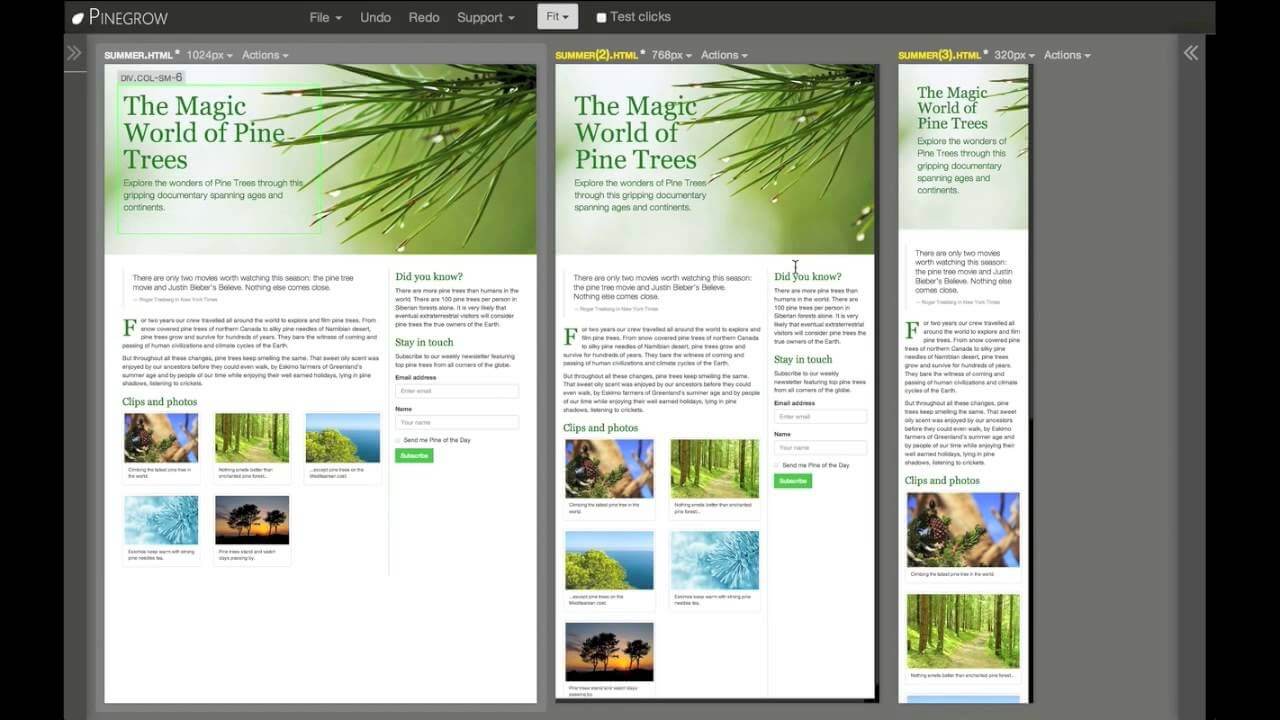1280x720 pixels.
Task: Open the File menu
Action: 326,17
